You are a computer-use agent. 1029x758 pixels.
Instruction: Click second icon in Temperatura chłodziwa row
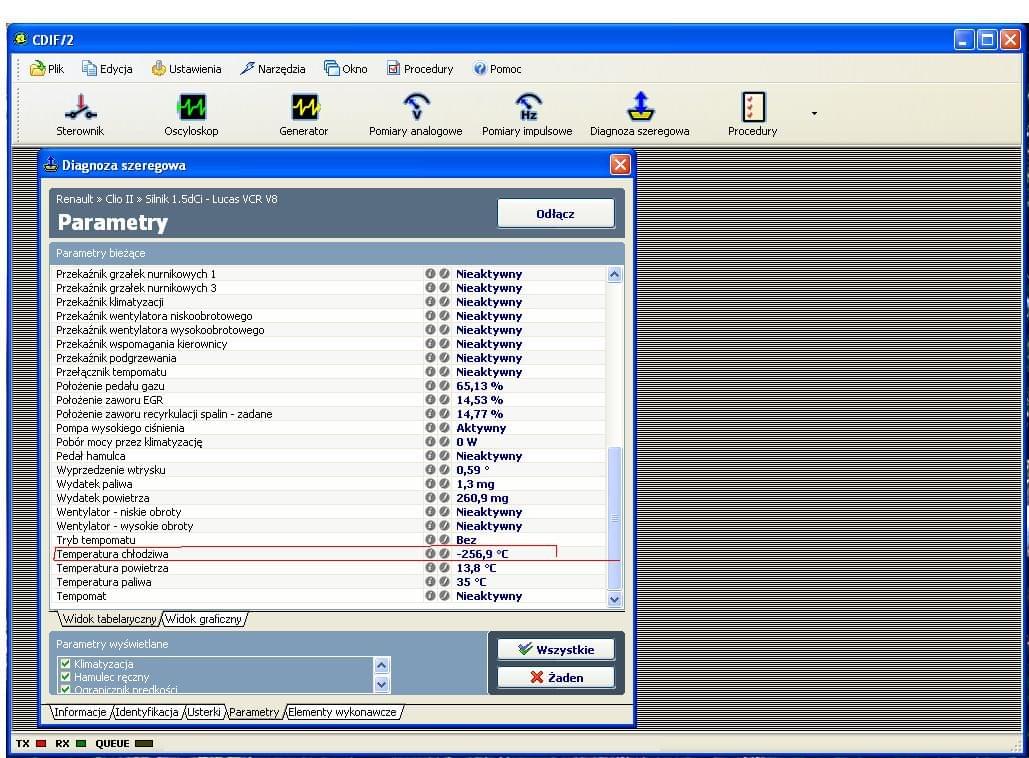tap(444, 554)
